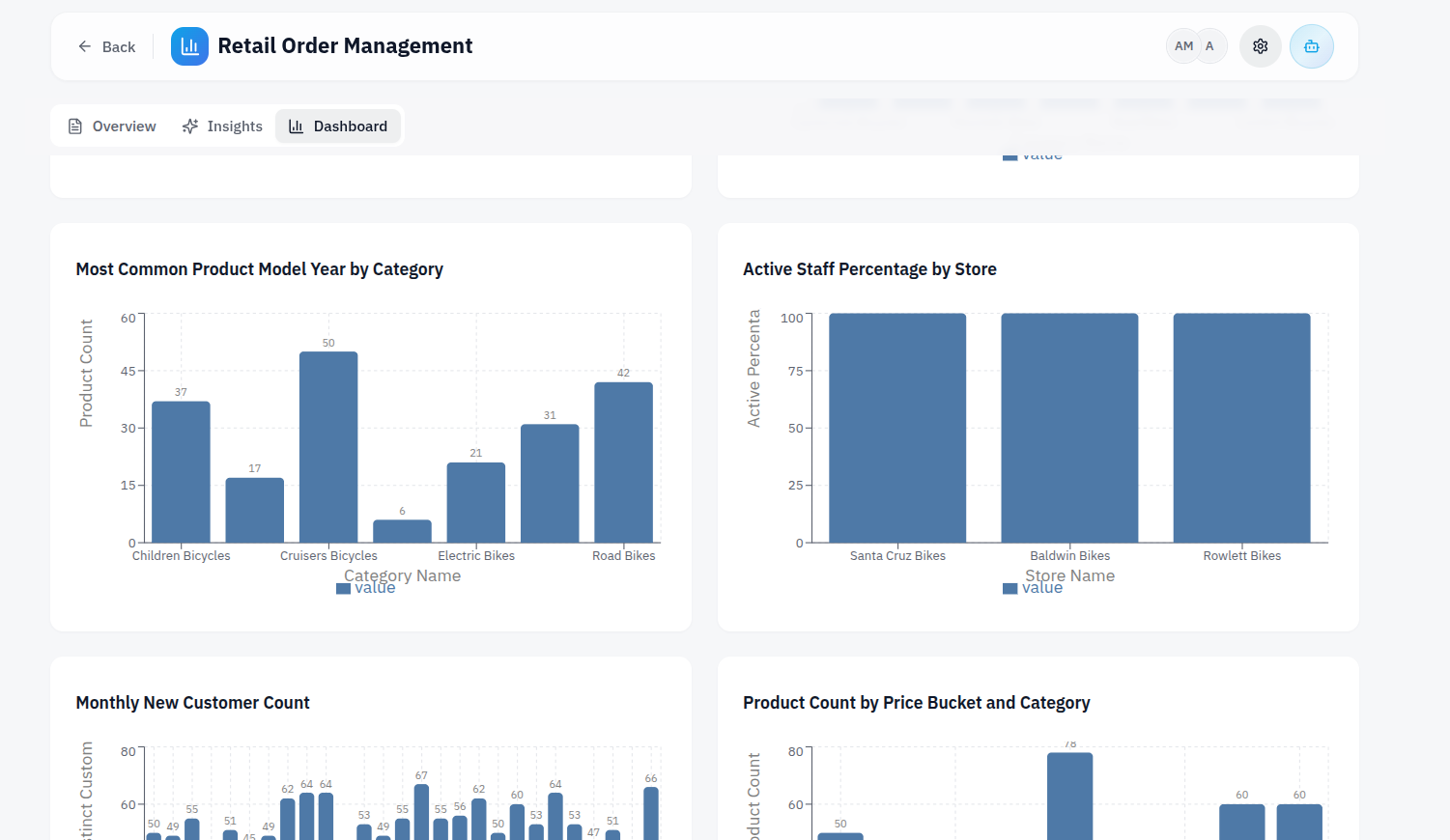Click the bar-chart icon beside Retail Order Management
This screenshot has height=840, width=1450.
tap(189, 45)
